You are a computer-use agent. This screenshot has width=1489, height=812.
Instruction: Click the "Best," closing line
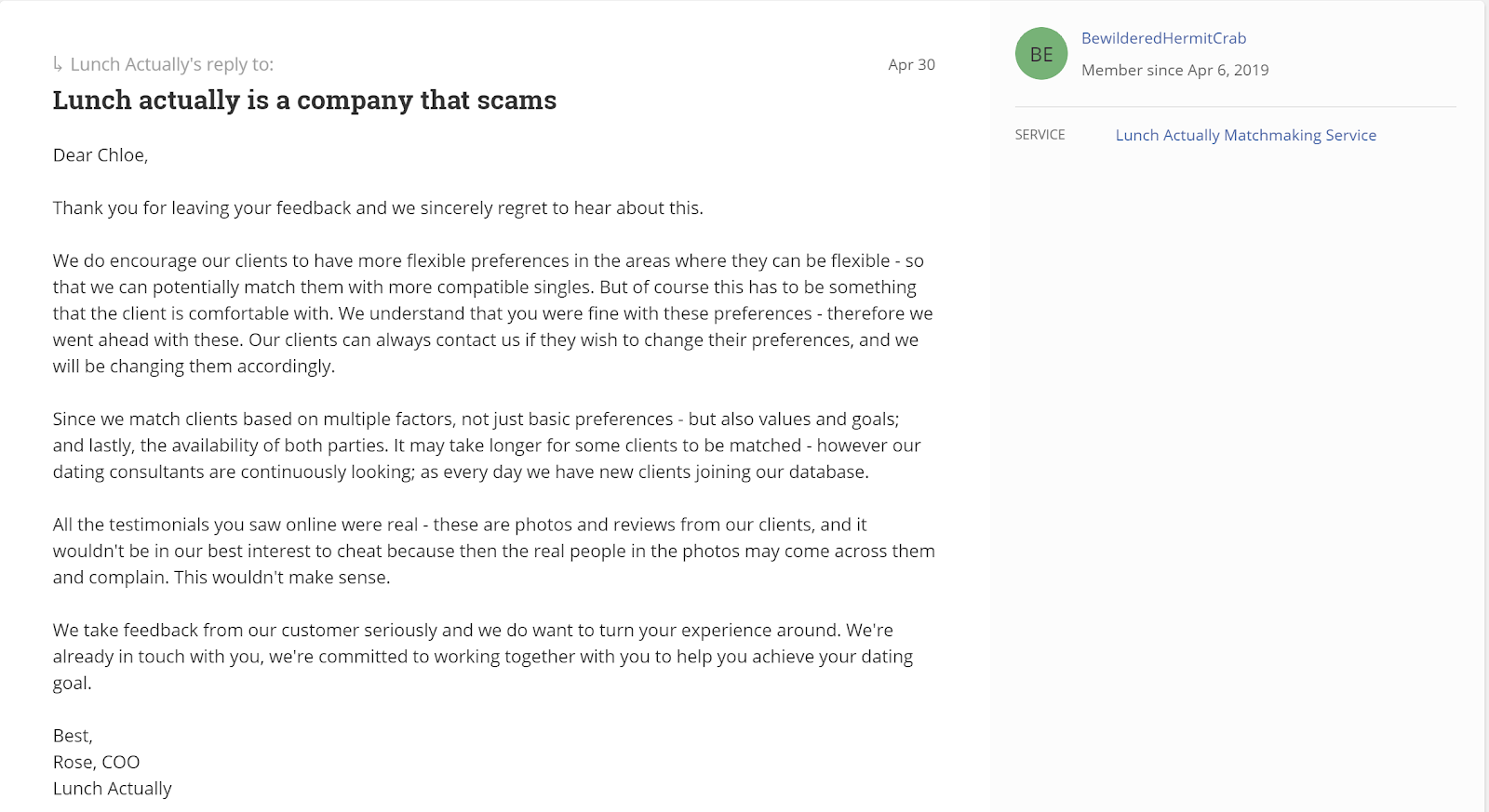pyautogui.click(x=73, y=736)
